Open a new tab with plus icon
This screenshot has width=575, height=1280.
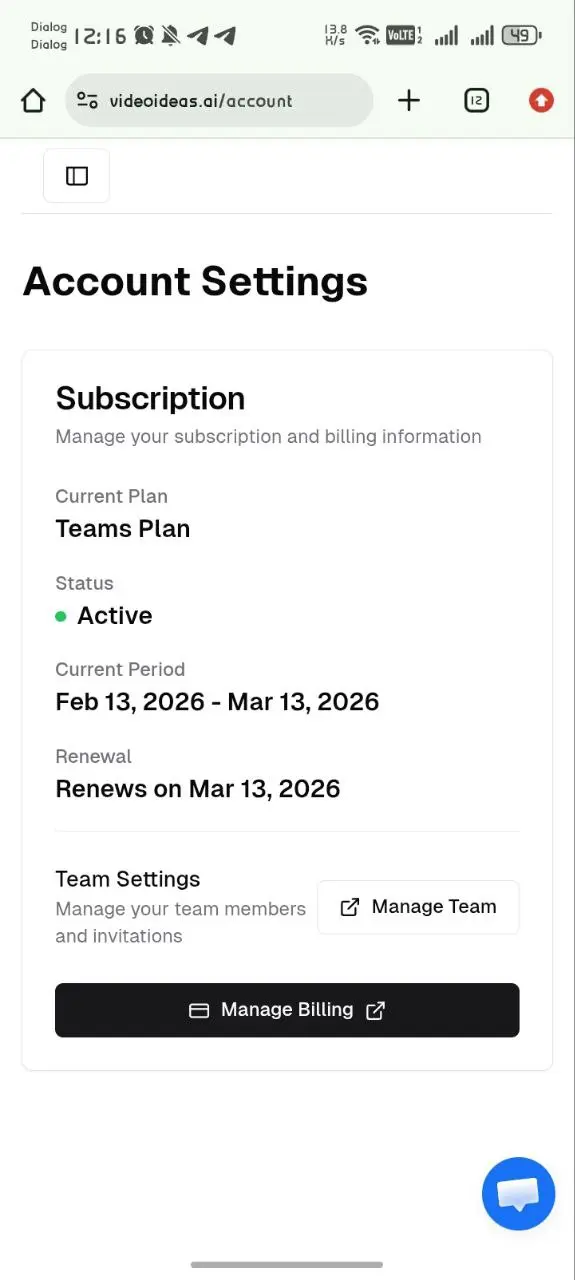pyautogui.click(x=409, y=100)
